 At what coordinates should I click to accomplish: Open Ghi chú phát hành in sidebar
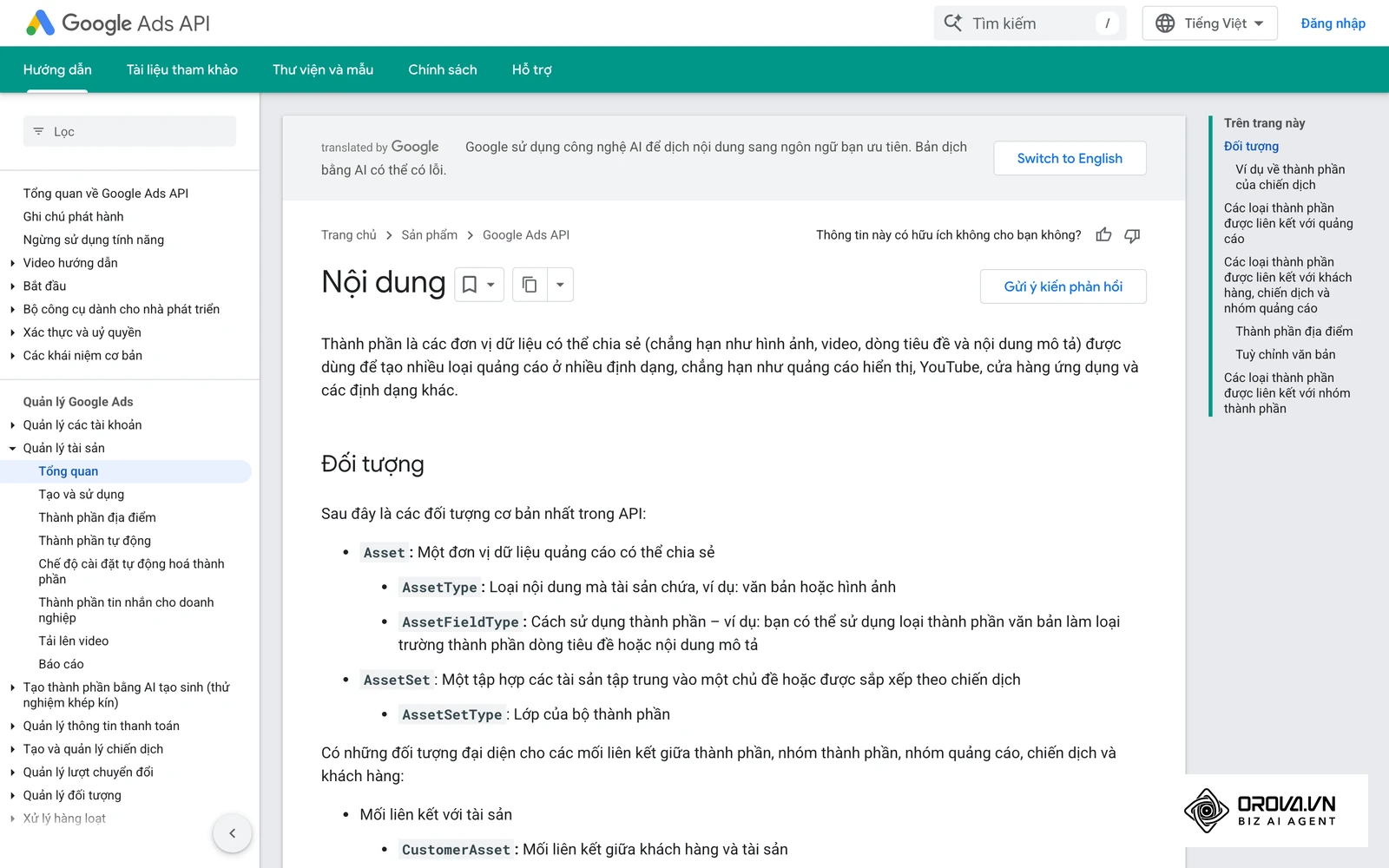(73, 217)
